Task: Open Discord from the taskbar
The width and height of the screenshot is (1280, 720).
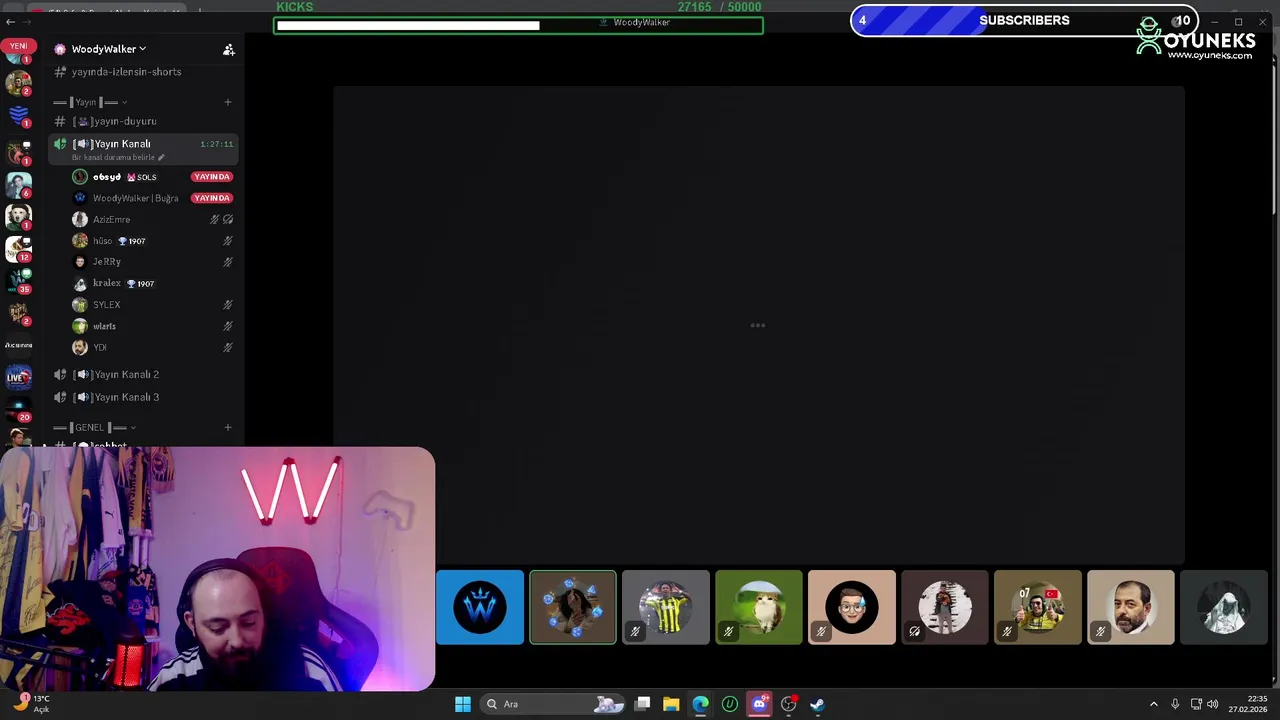Action: click(x=759, y=704)
